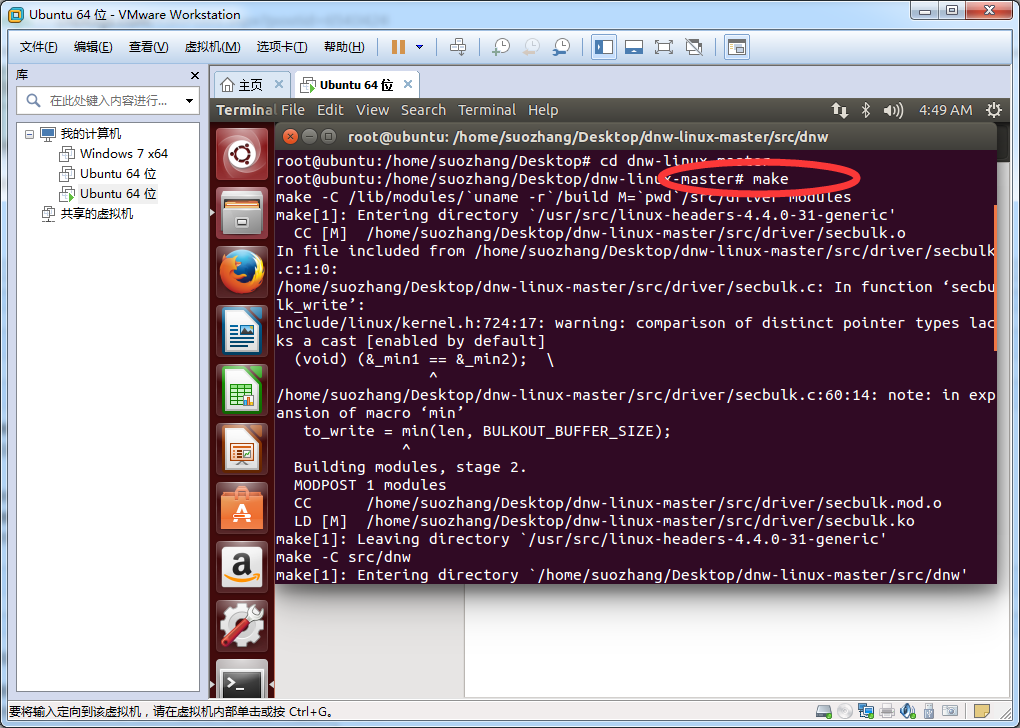Open the 文件(F) menu
Image resolution: width=1020 pixels, height=728 pixels.
click(x=38, y=47)
